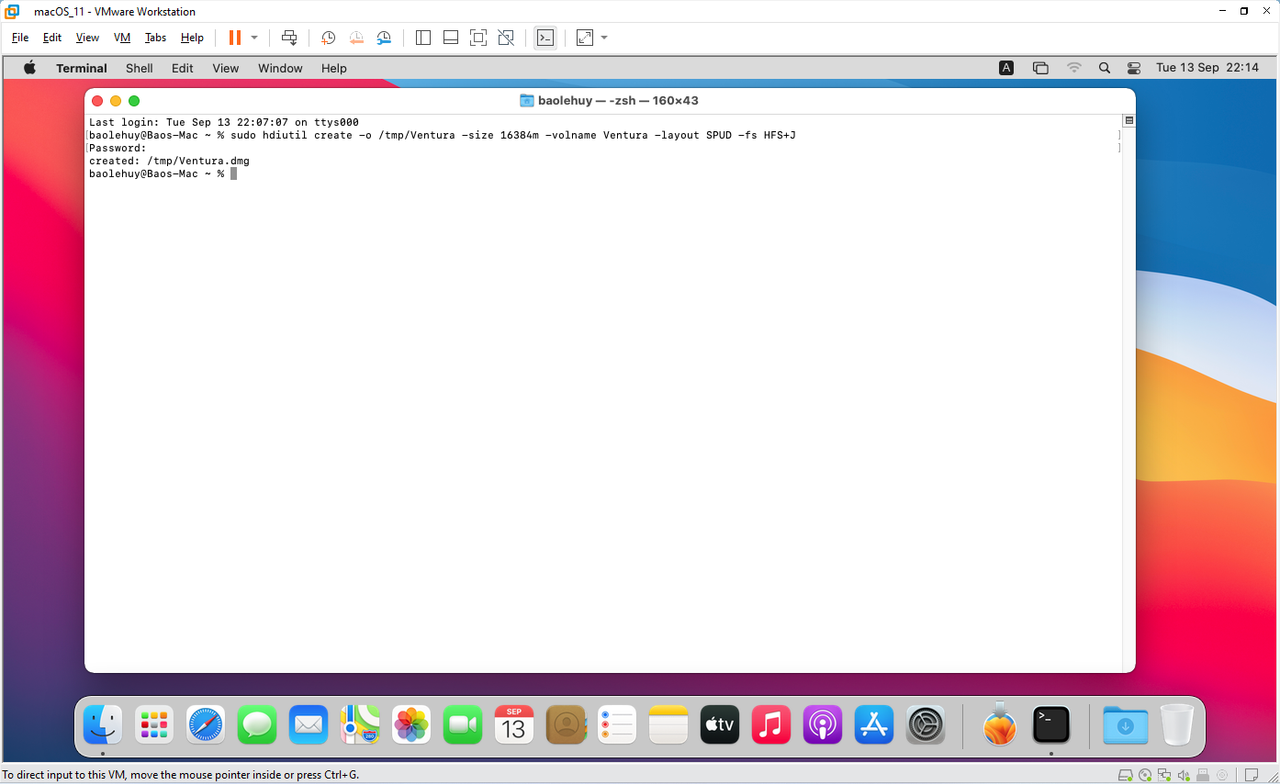Open Mail from the Dock
Screen dimensions: 1280x784
[x=308, y=724]
